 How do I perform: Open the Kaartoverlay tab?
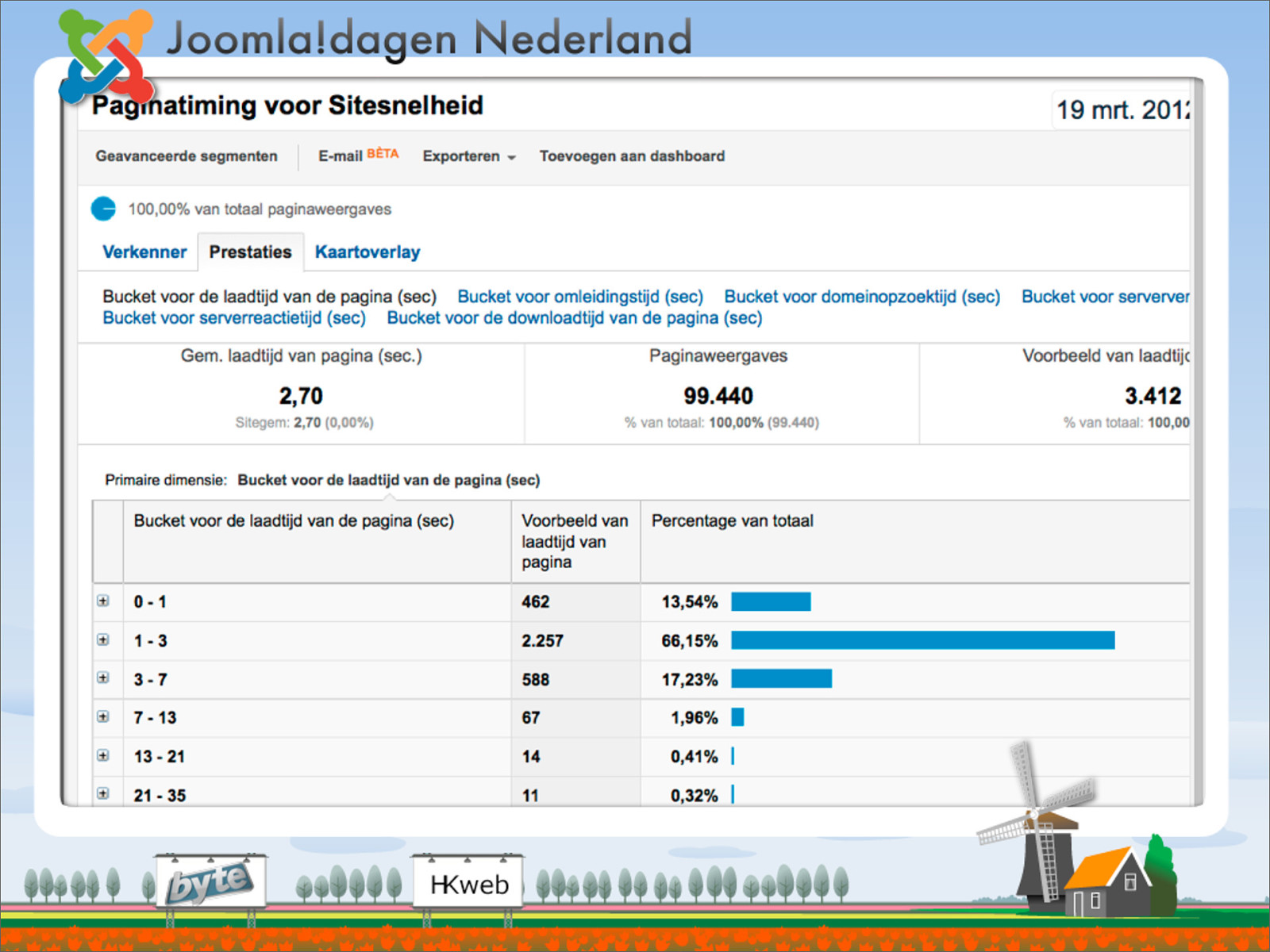coord(368,252)
